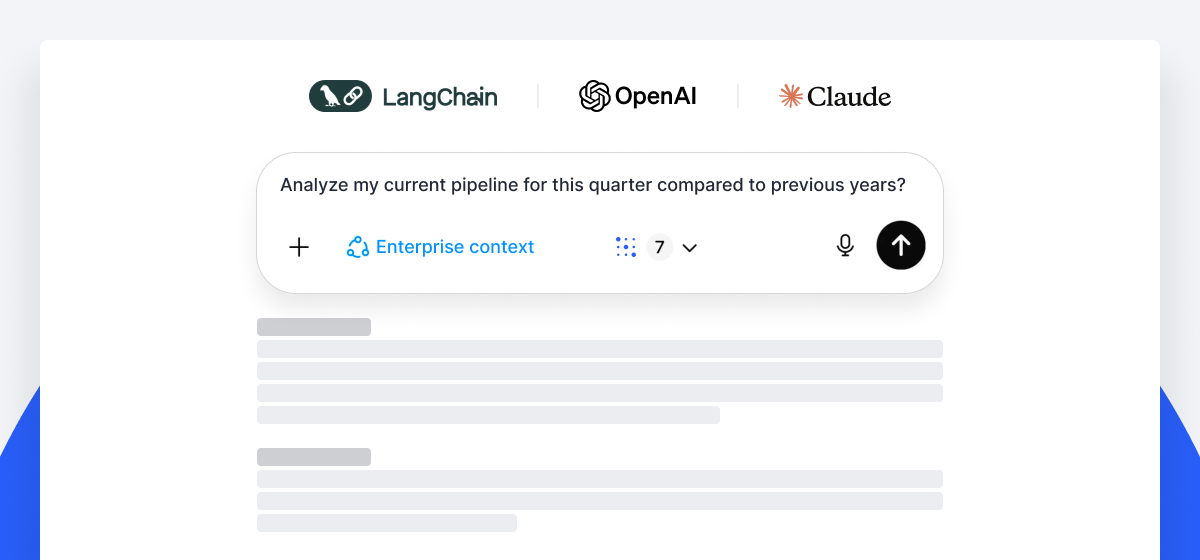Image resolution: width=1200 pixels, height=560 pixels.
Task: Click the orange Claude starburst logo
Action: pos(791,96)
